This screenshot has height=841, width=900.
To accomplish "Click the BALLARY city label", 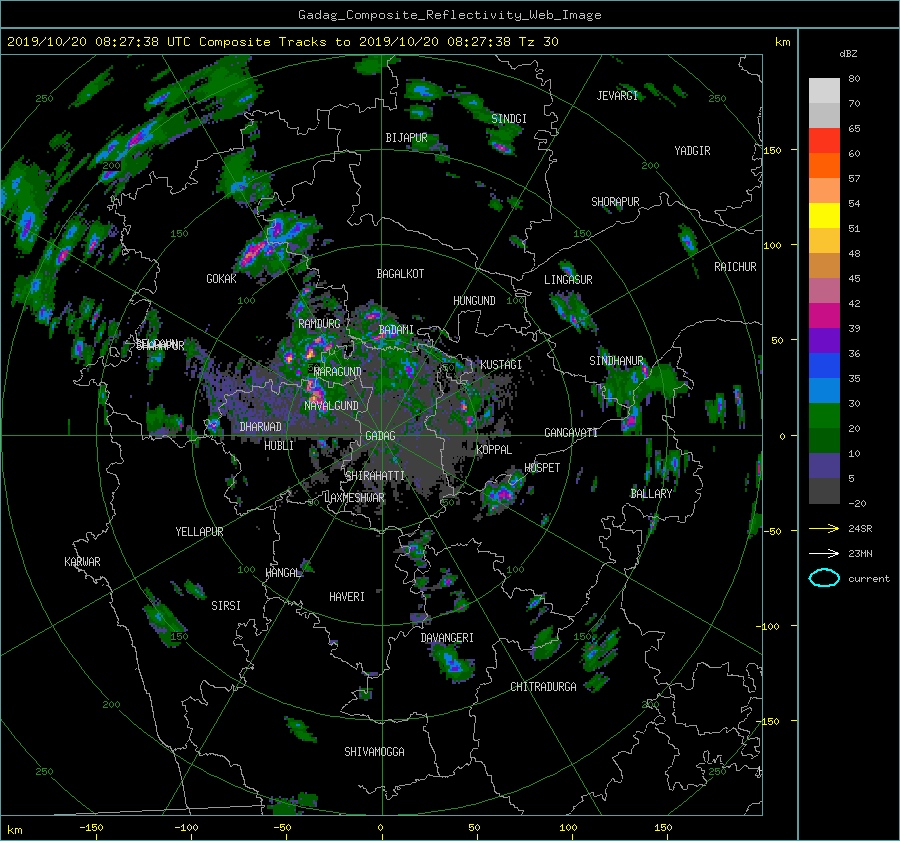I will pos(651,494).
